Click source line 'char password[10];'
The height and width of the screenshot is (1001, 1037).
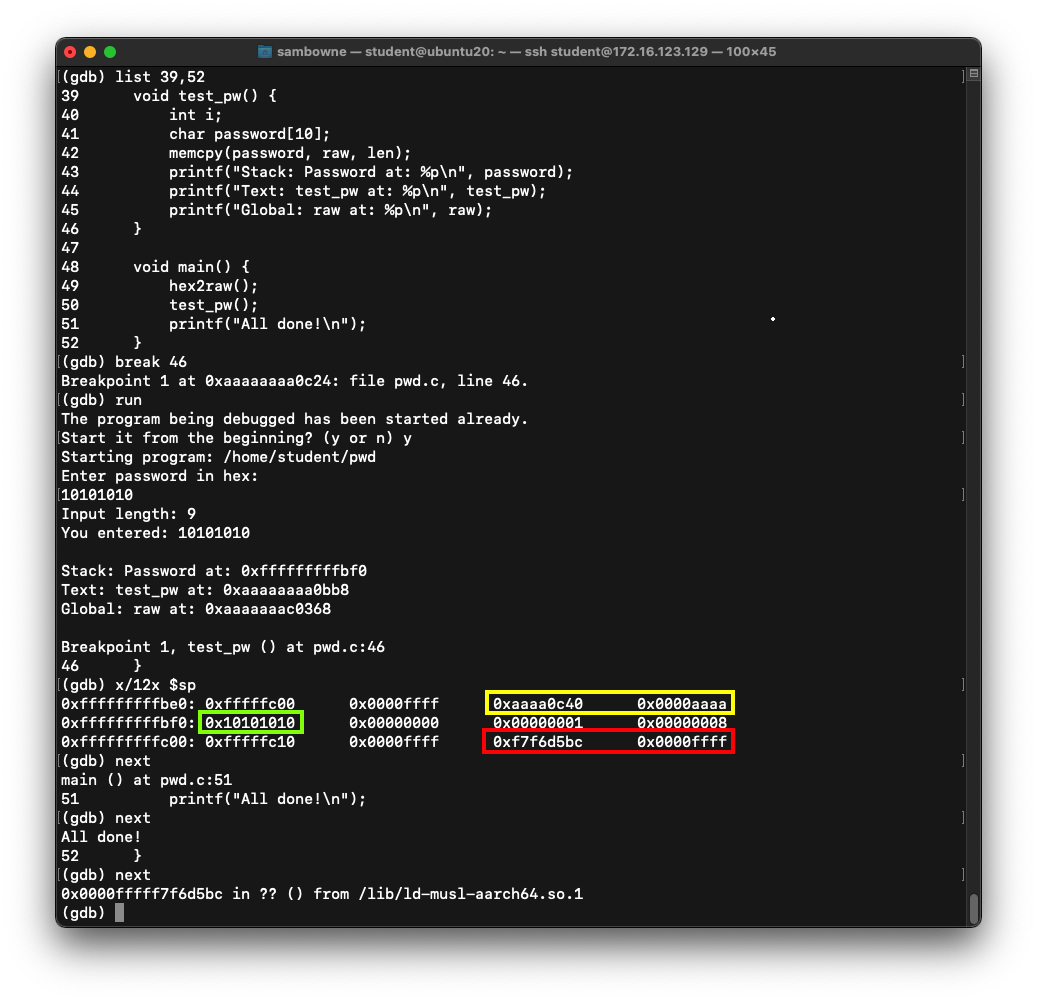(x=249, y=134)
